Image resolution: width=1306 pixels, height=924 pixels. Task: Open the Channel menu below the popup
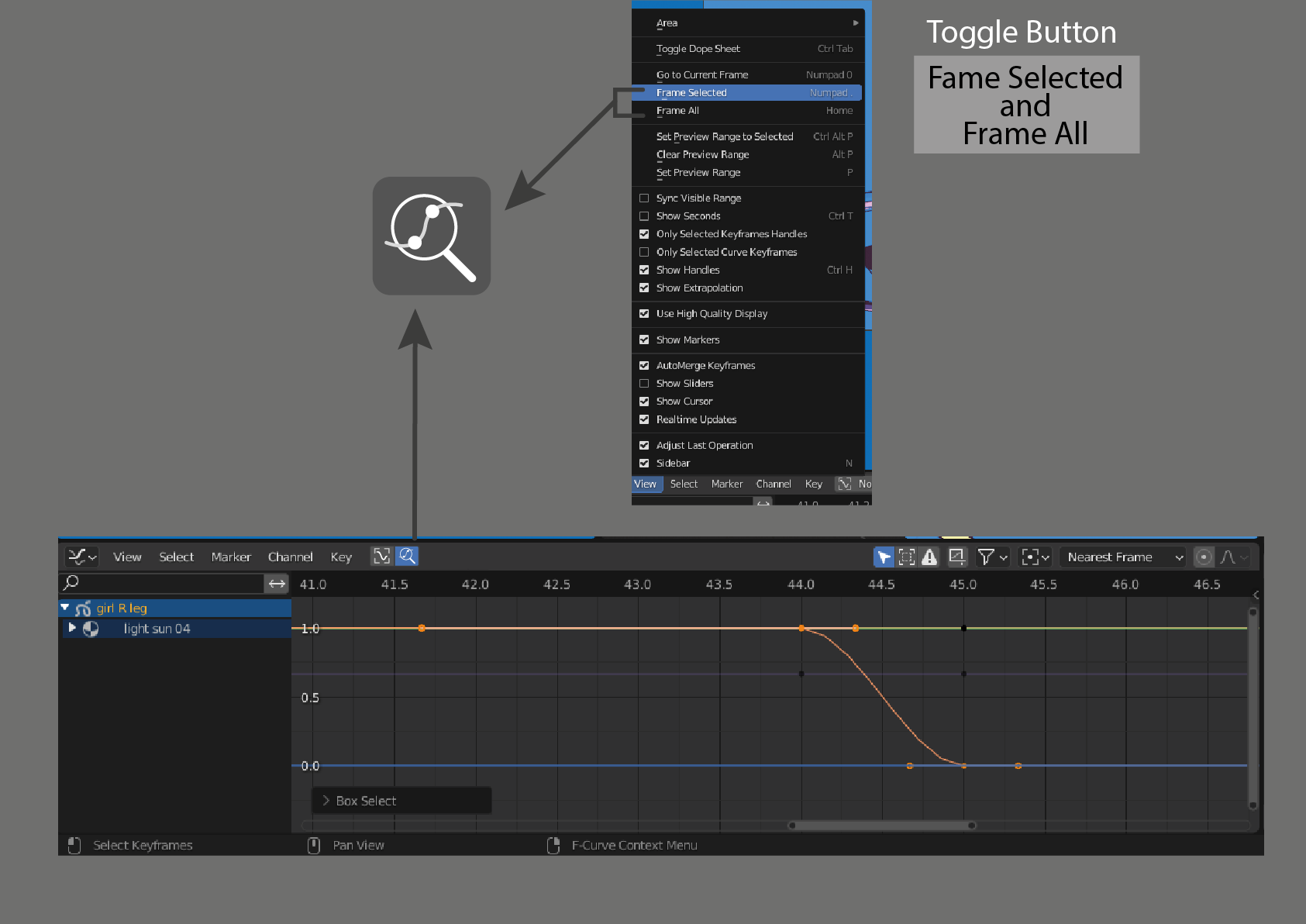pos(774,484)
